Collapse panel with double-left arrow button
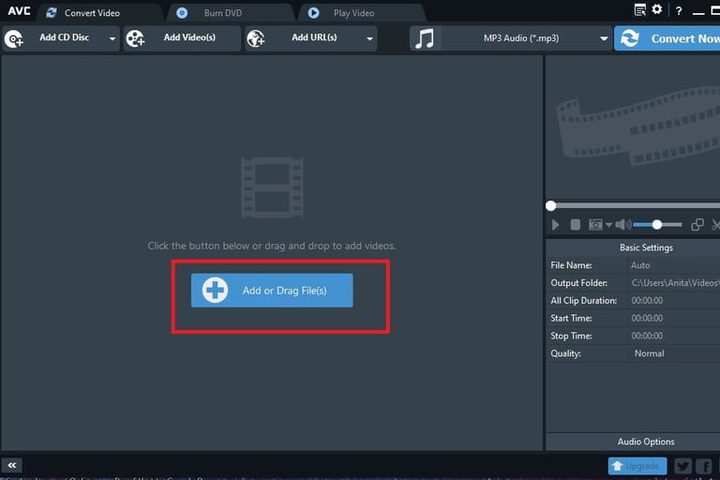Image resolution: width=720 pixels, height=480 pixels. tap(12, 466)
